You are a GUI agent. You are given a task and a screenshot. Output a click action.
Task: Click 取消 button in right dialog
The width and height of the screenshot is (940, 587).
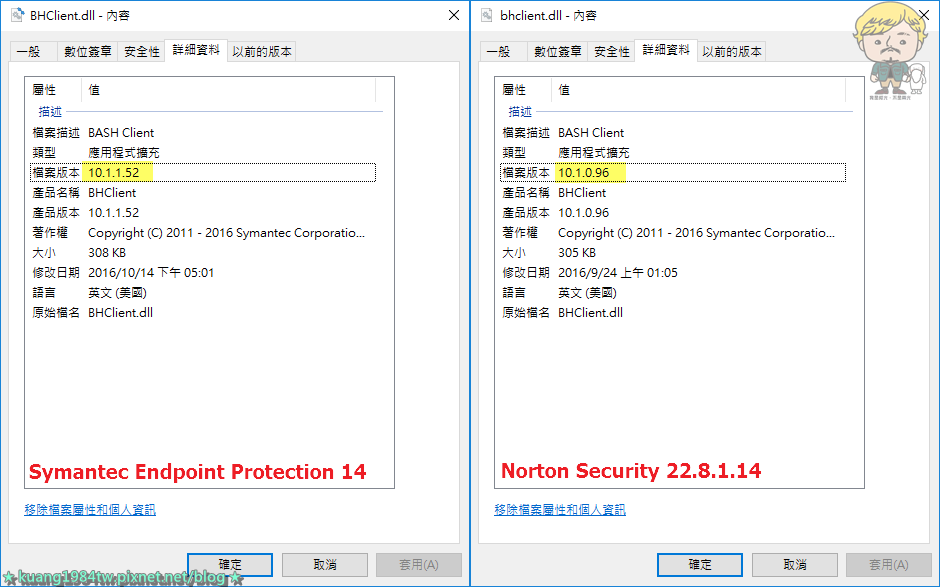click(x=795, y=564)
